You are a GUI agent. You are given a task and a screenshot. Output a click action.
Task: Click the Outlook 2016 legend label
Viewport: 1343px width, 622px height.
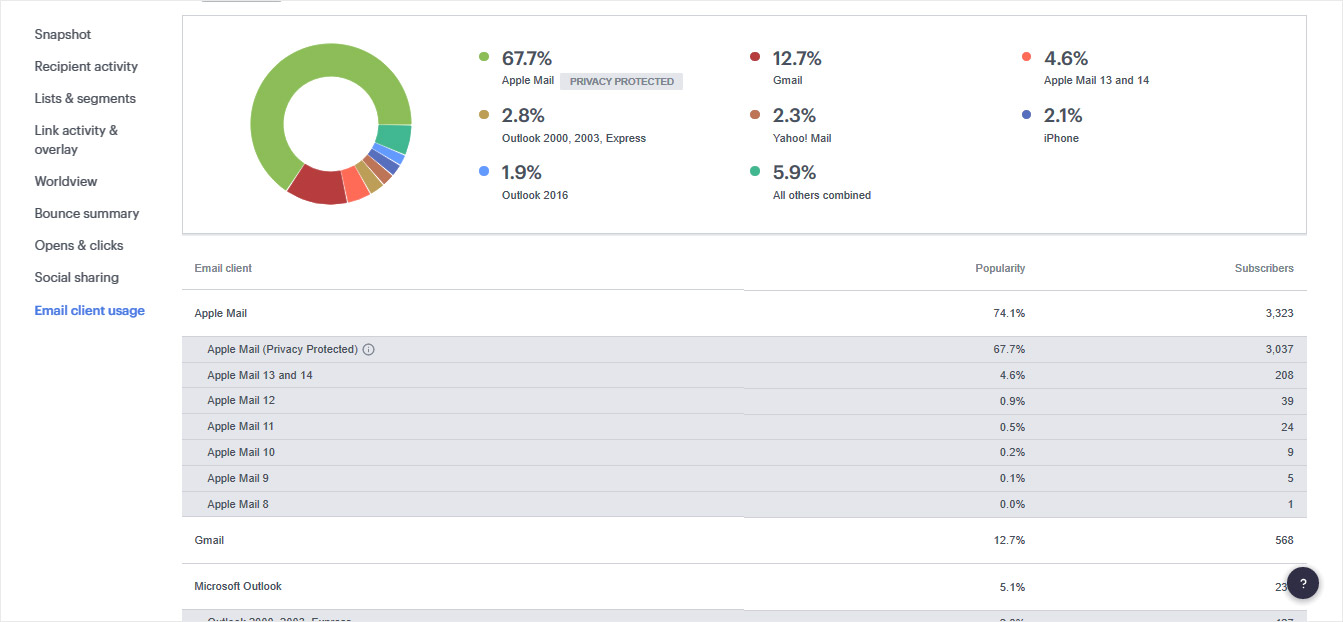point(535,195)
